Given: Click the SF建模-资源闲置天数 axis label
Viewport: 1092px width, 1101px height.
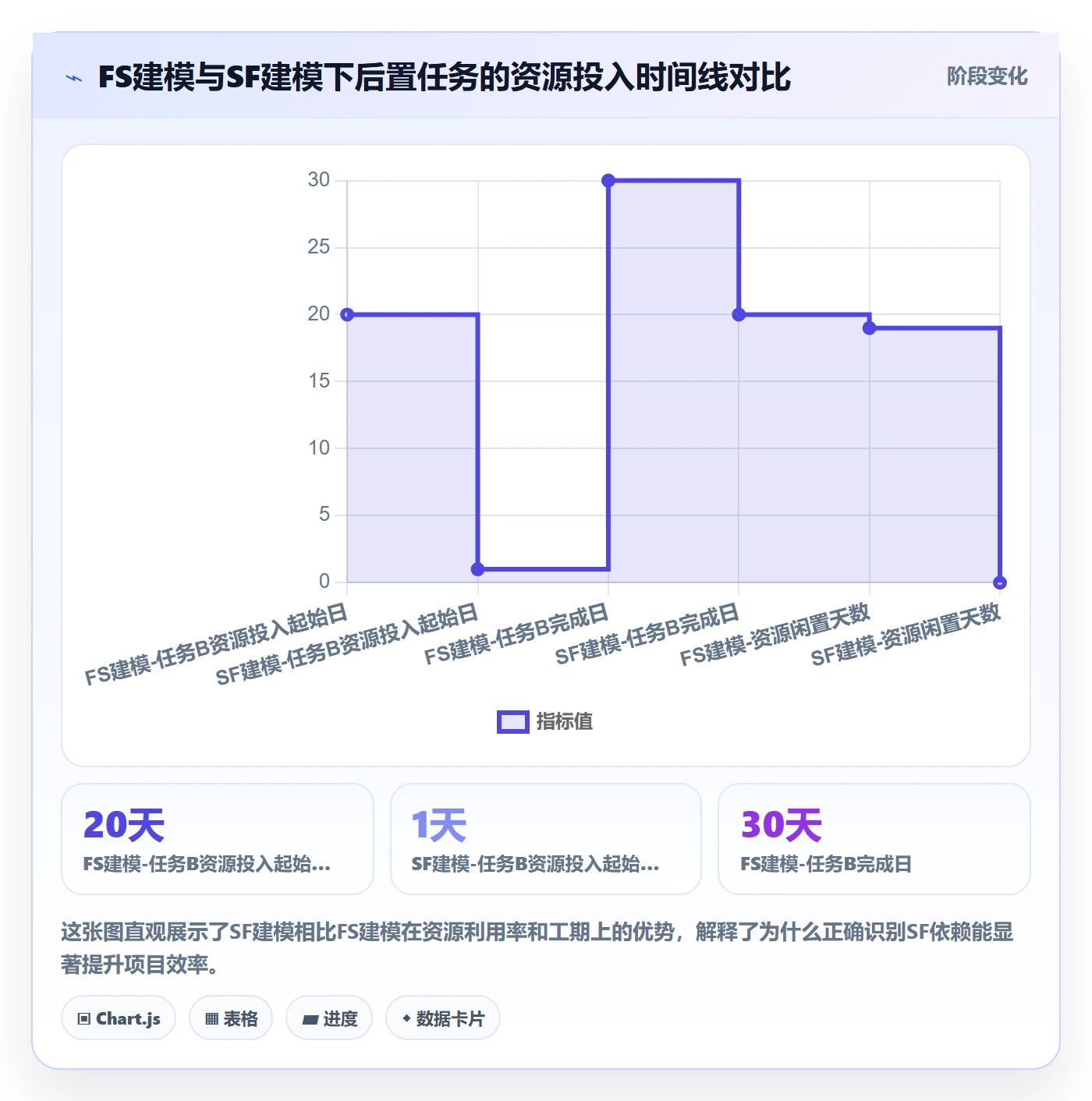Looking at the screenshot, I should coord(906,635).
